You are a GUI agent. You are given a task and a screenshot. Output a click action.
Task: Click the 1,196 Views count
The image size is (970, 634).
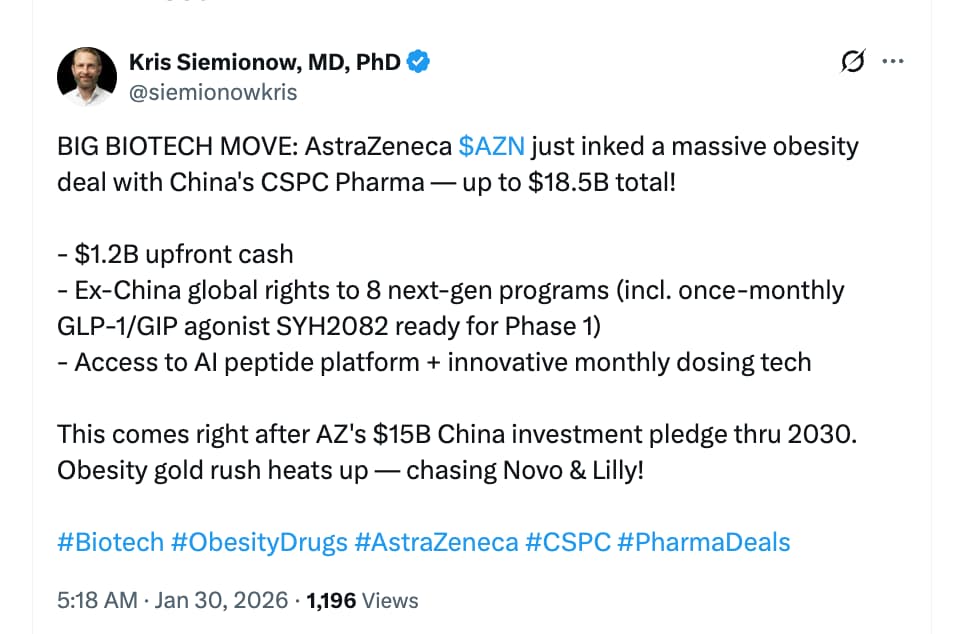[x=362, y=601]
